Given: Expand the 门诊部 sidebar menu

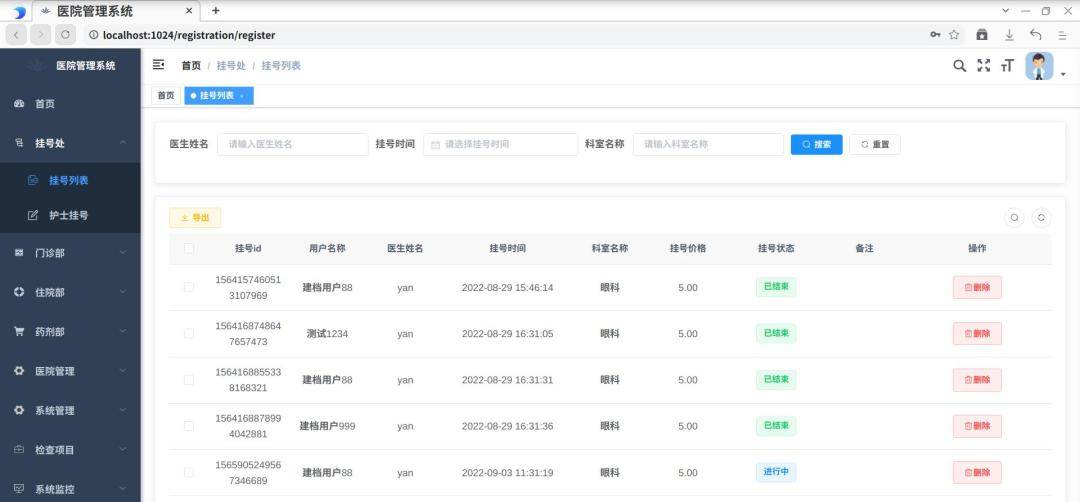Looking at the screenshot, I should coord(123,253).
